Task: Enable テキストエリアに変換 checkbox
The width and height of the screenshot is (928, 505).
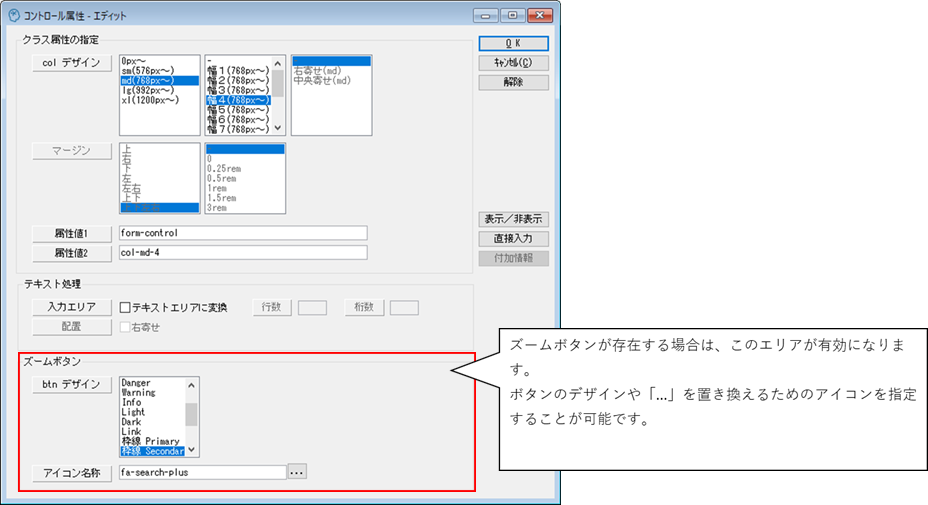Action: click(126, 307)
